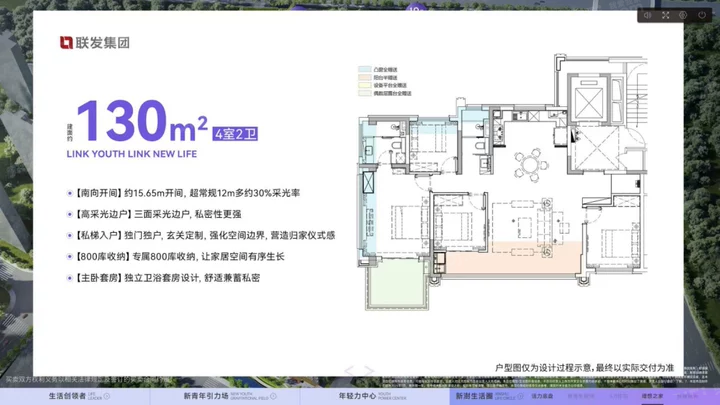Viewport: 720px width, 405px height.
Task: Click the 【主卧套房】 bullet line
Action: (x=163, y=278)
